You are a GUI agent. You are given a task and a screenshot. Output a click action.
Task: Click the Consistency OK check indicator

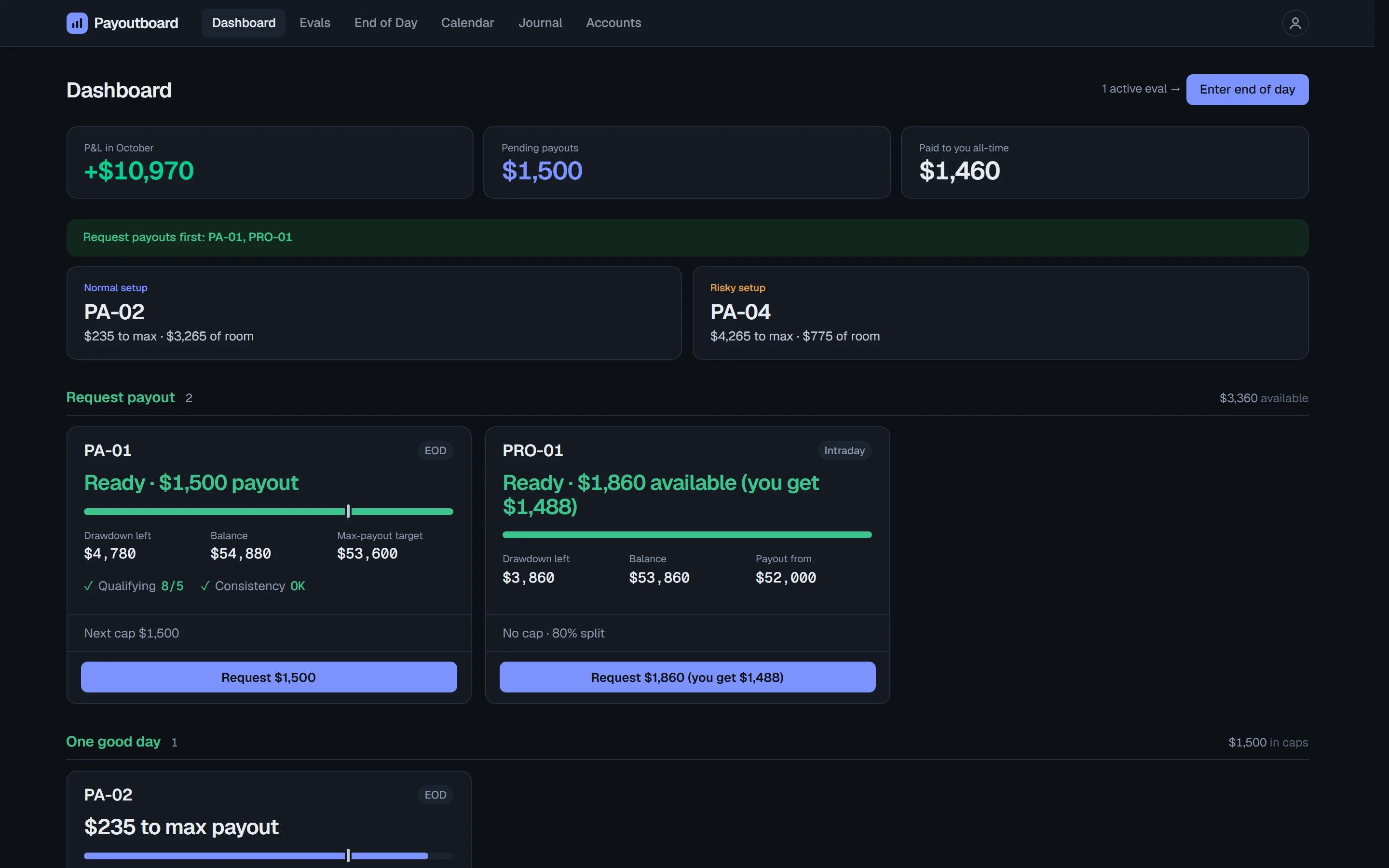point(253,586)
